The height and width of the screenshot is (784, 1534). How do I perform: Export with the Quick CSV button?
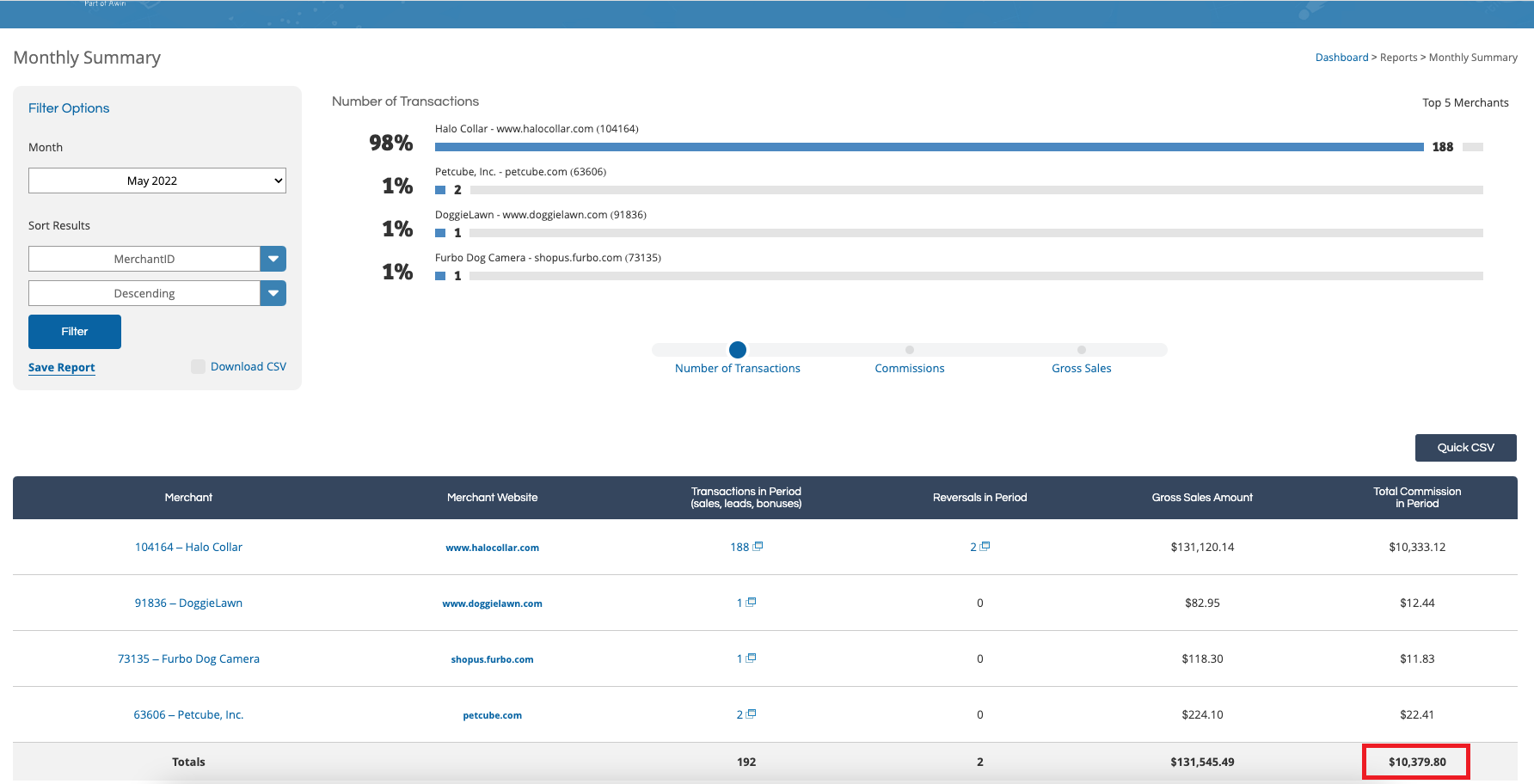[x=1466, y=448]
